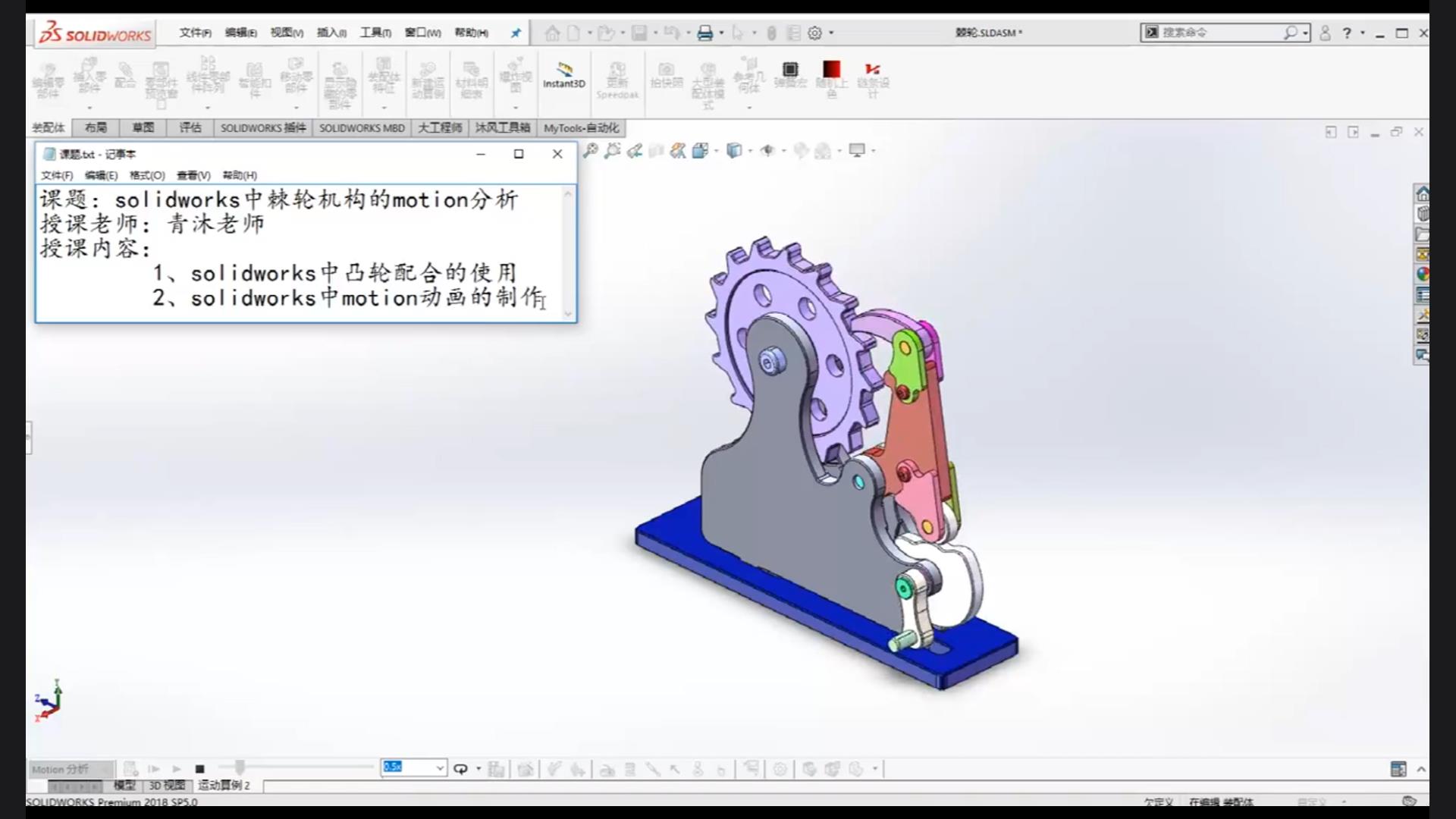This screenshot has height=819, width=1456.
Task: Switch to the 模型 bottom tab
Action: point(124,786)
